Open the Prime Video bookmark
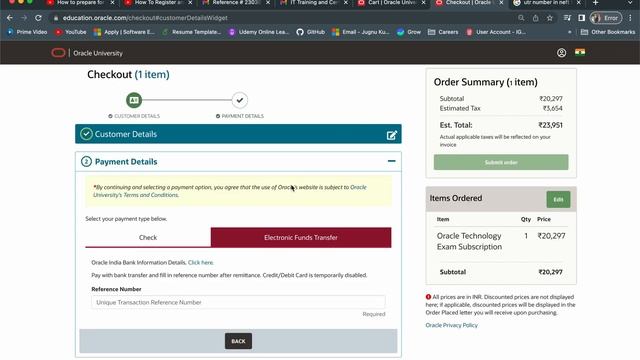640x360 pixels. 27,32
